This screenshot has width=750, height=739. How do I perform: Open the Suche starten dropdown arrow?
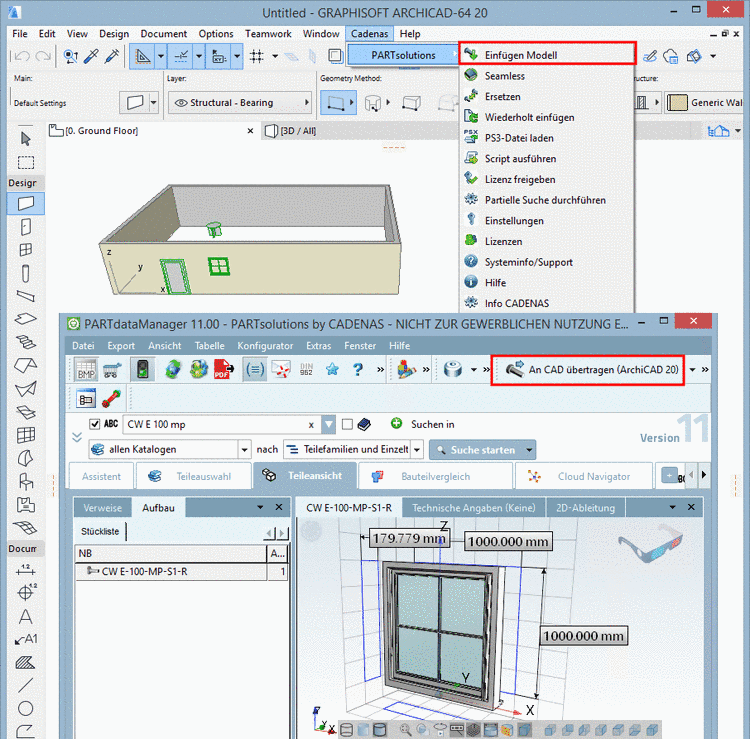coord(529,450)
